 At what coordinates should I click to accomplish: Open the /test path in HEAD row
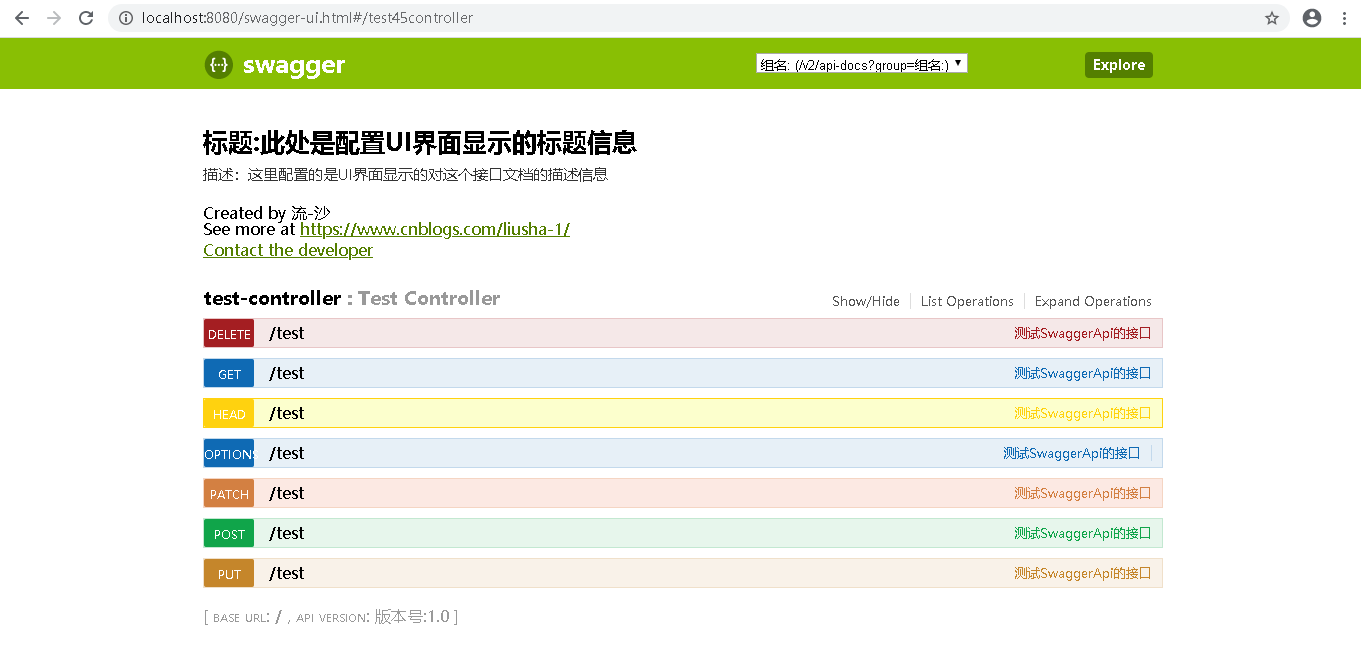(286, 413)
